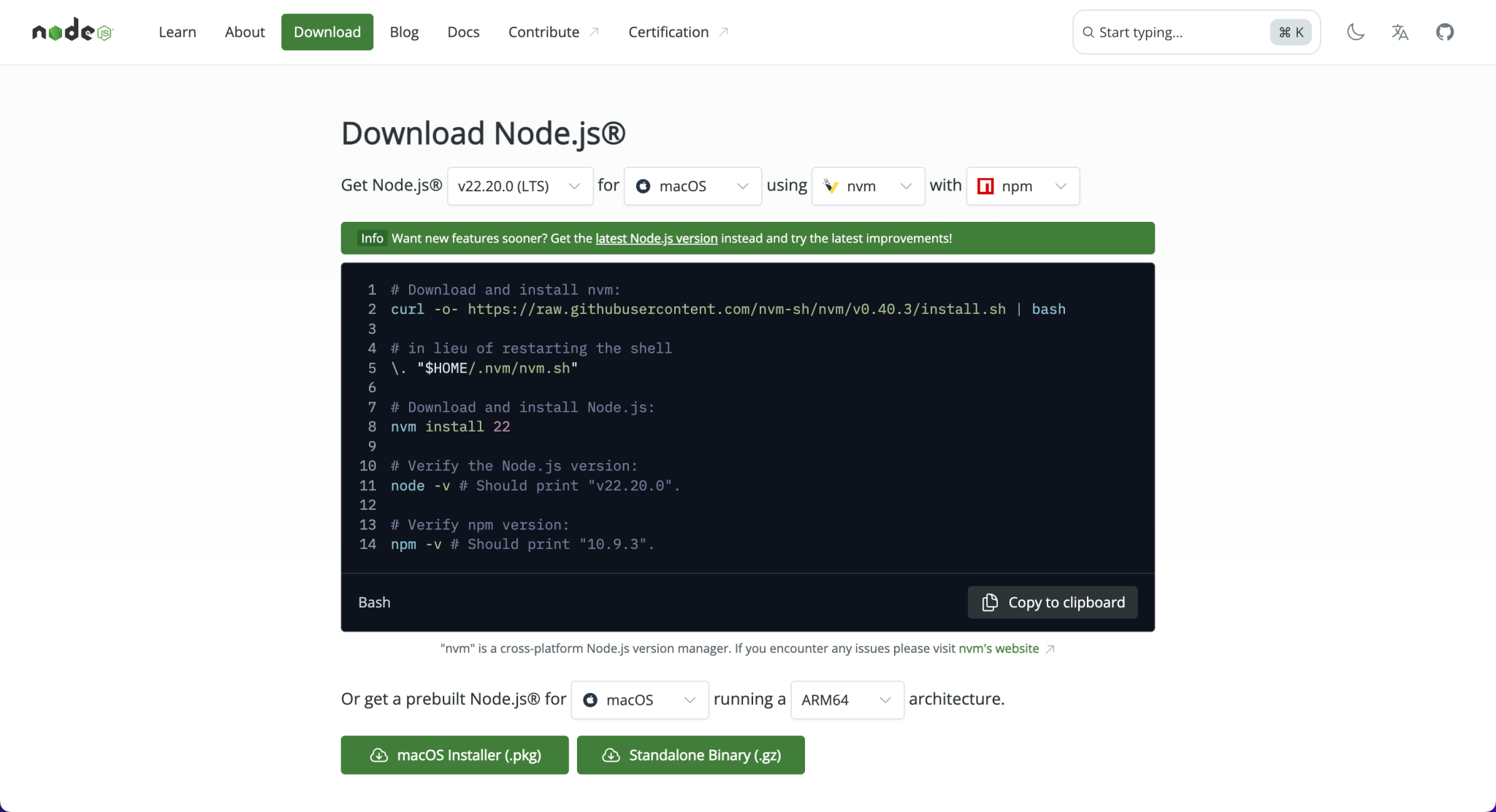This screenshot has width=1496, height=812.
Task: Expand the v22.20.0 (LTS) version dropdown
Action: 519,186
